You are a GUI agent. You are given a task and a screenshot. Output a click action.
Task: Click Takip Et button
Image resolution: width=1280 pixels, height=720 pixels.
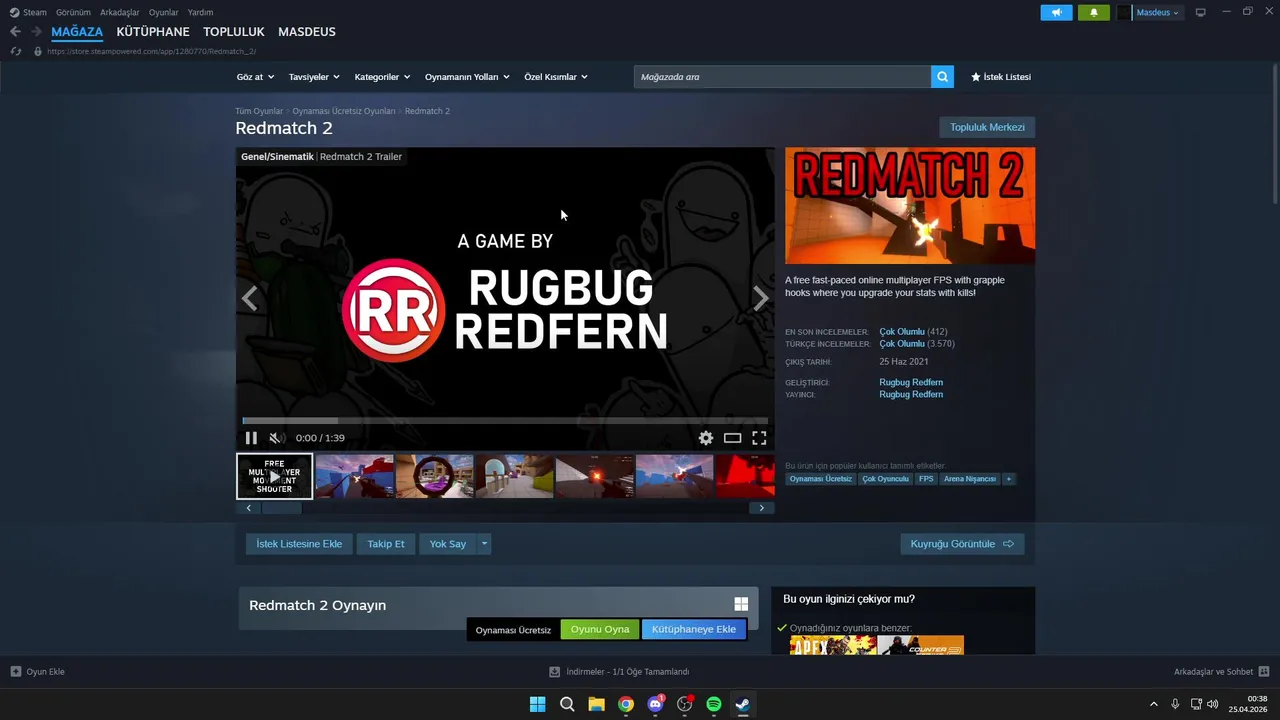coord(386,544)
